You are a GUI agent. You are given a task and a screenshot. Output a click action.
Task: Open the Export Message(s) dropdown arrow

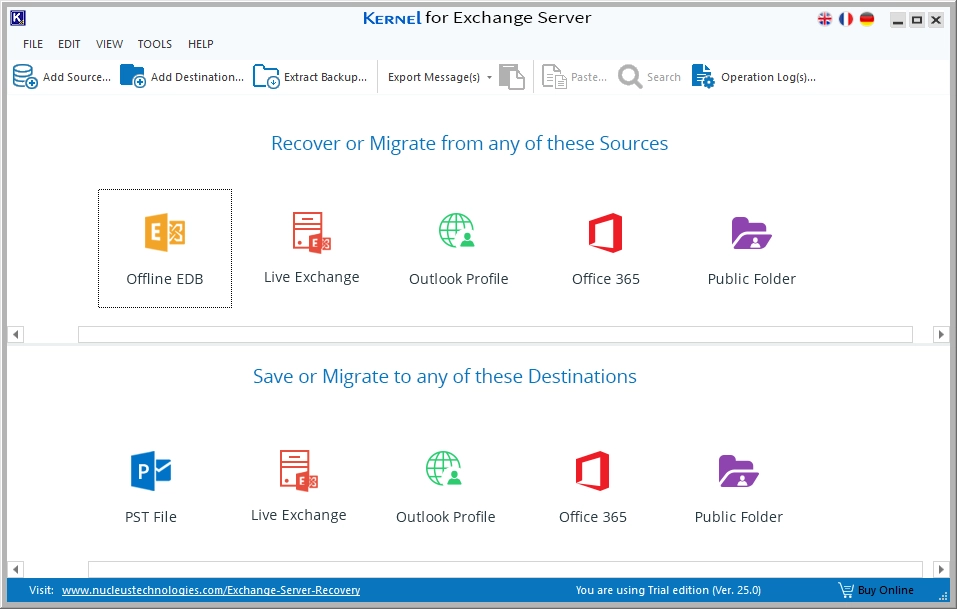(x=489, y=77)
